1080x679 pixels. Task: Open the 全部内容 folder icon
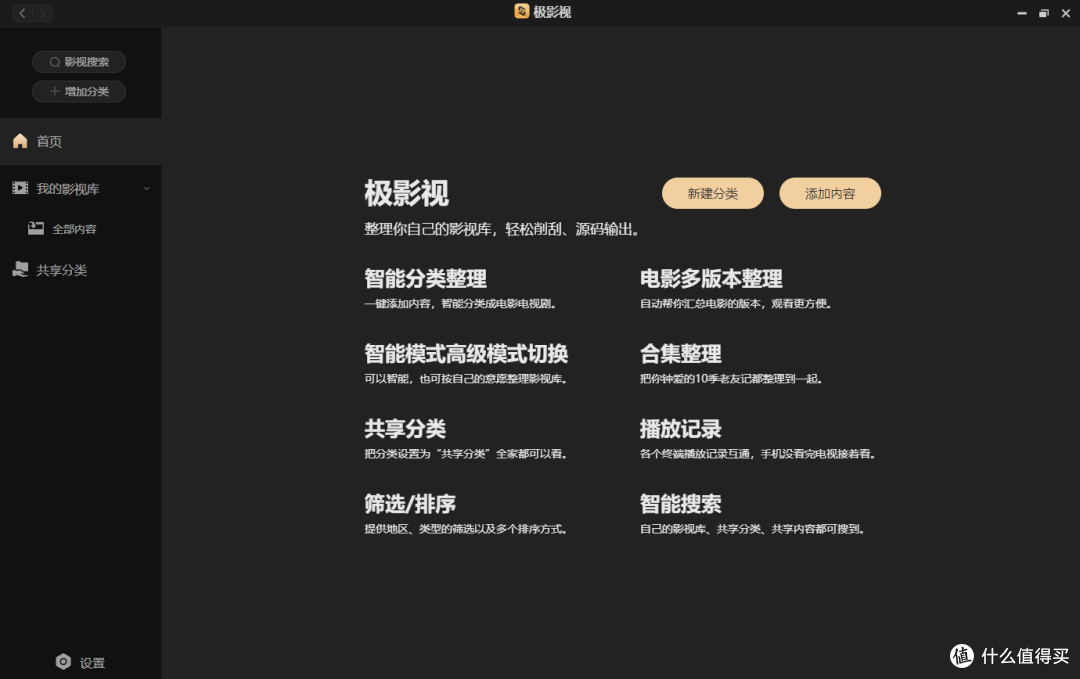point(36,229)
